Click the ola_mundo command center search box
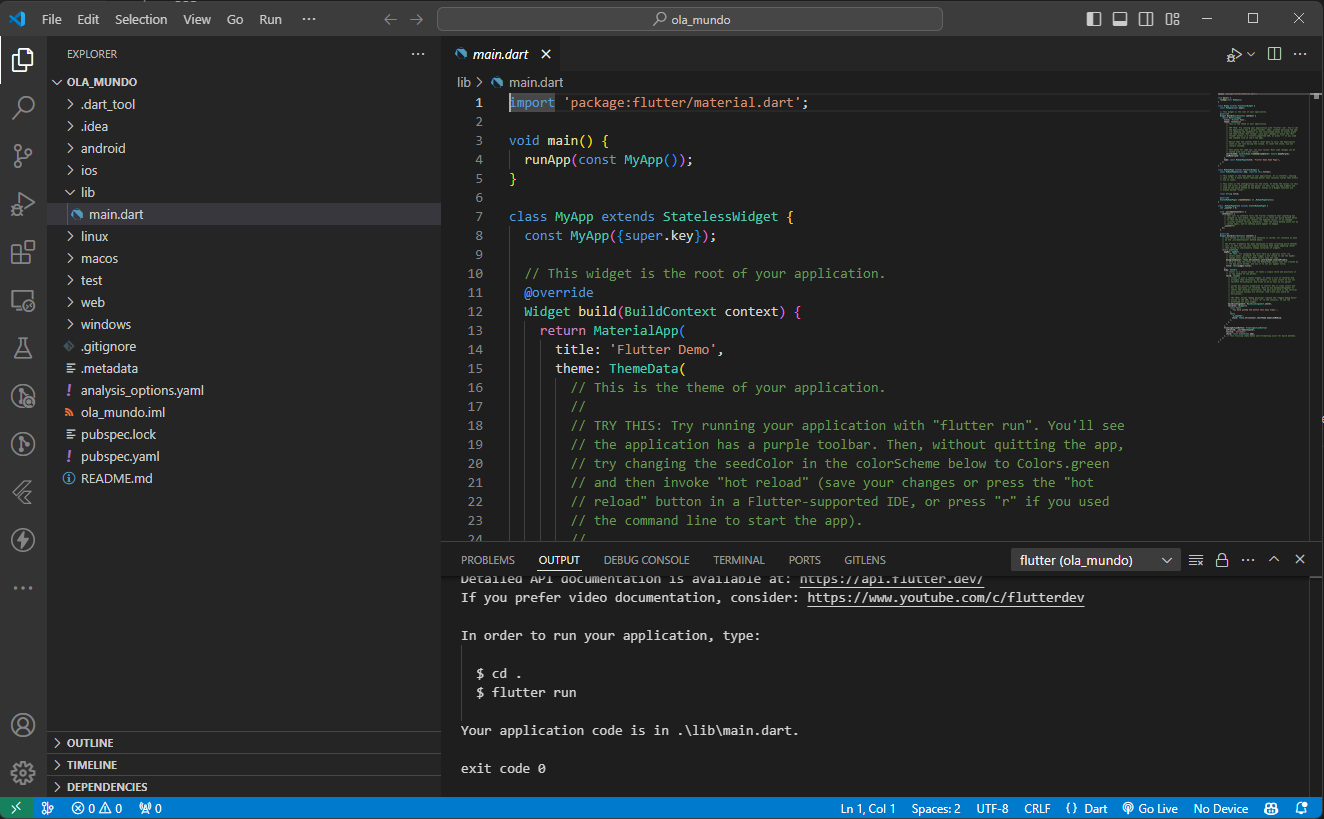This screenshot has height=819, width=1324. 690,19
